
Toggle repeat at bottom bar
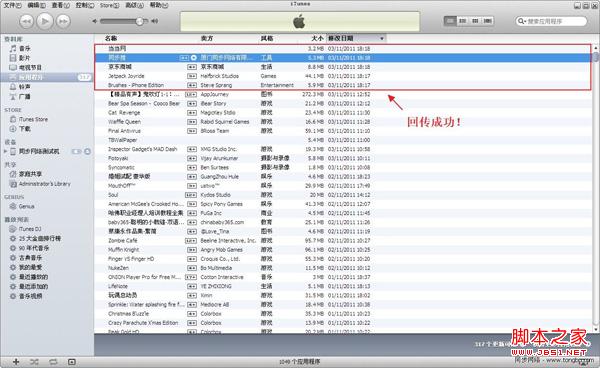point(53,361)
